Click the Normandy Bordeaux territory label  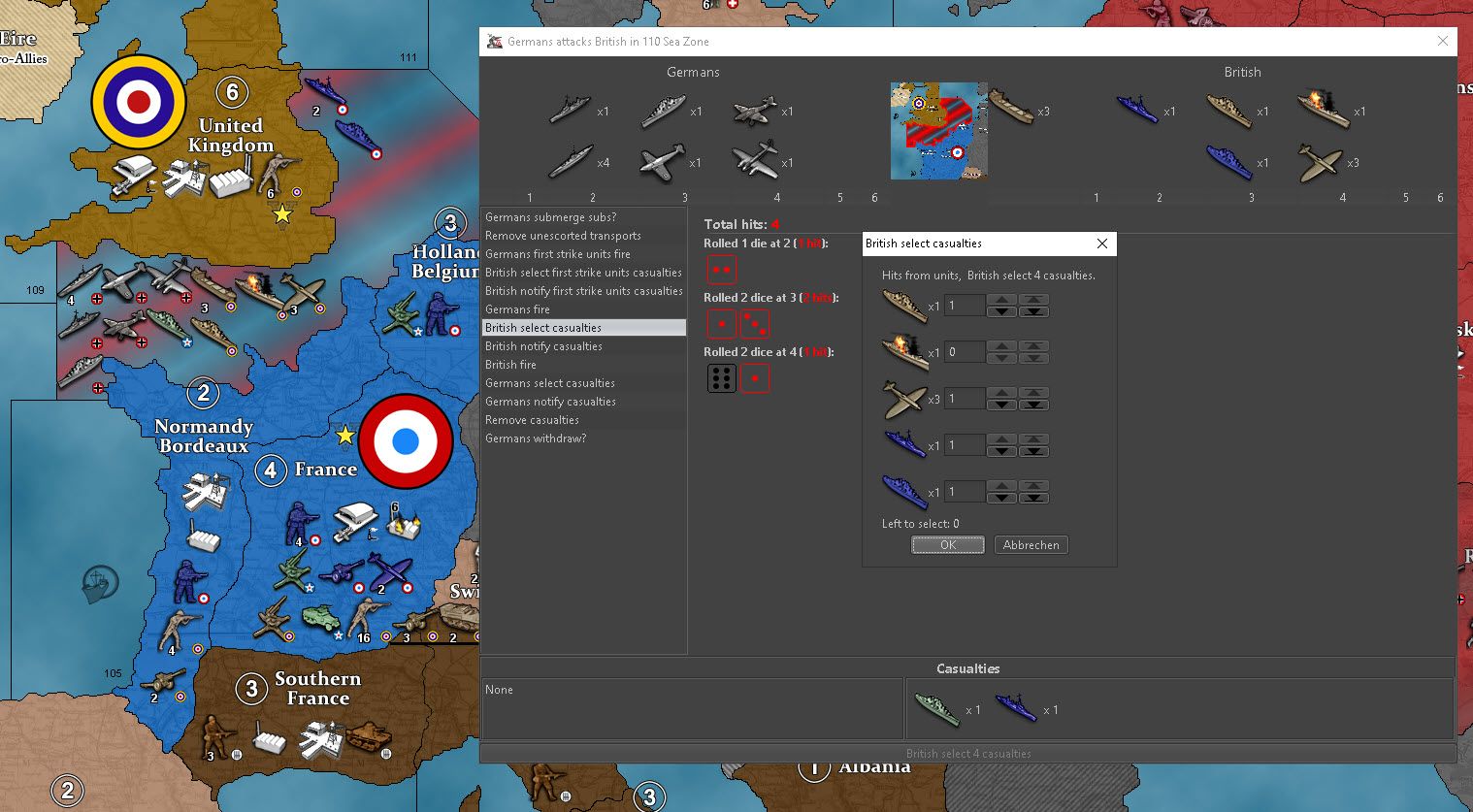pyautogui.click(x=204, y=436)
